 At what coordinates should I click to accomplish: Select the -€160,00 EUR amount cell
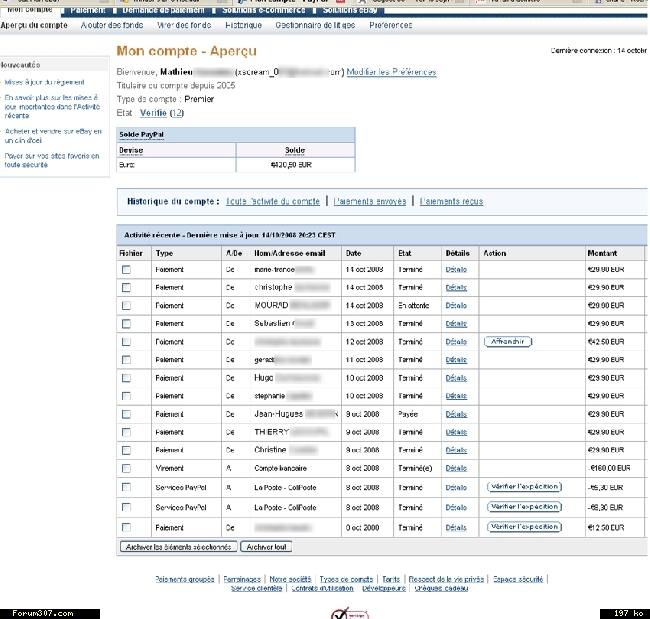point(609,468)
